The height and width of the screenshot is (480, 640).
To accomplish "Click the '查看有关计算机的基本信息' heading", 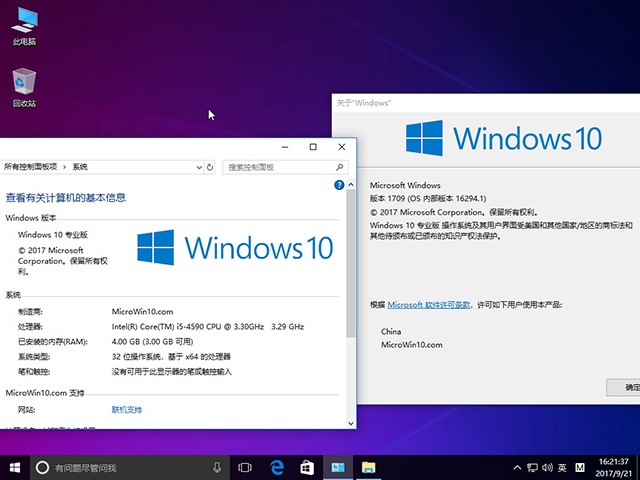I will pos(66,198).
